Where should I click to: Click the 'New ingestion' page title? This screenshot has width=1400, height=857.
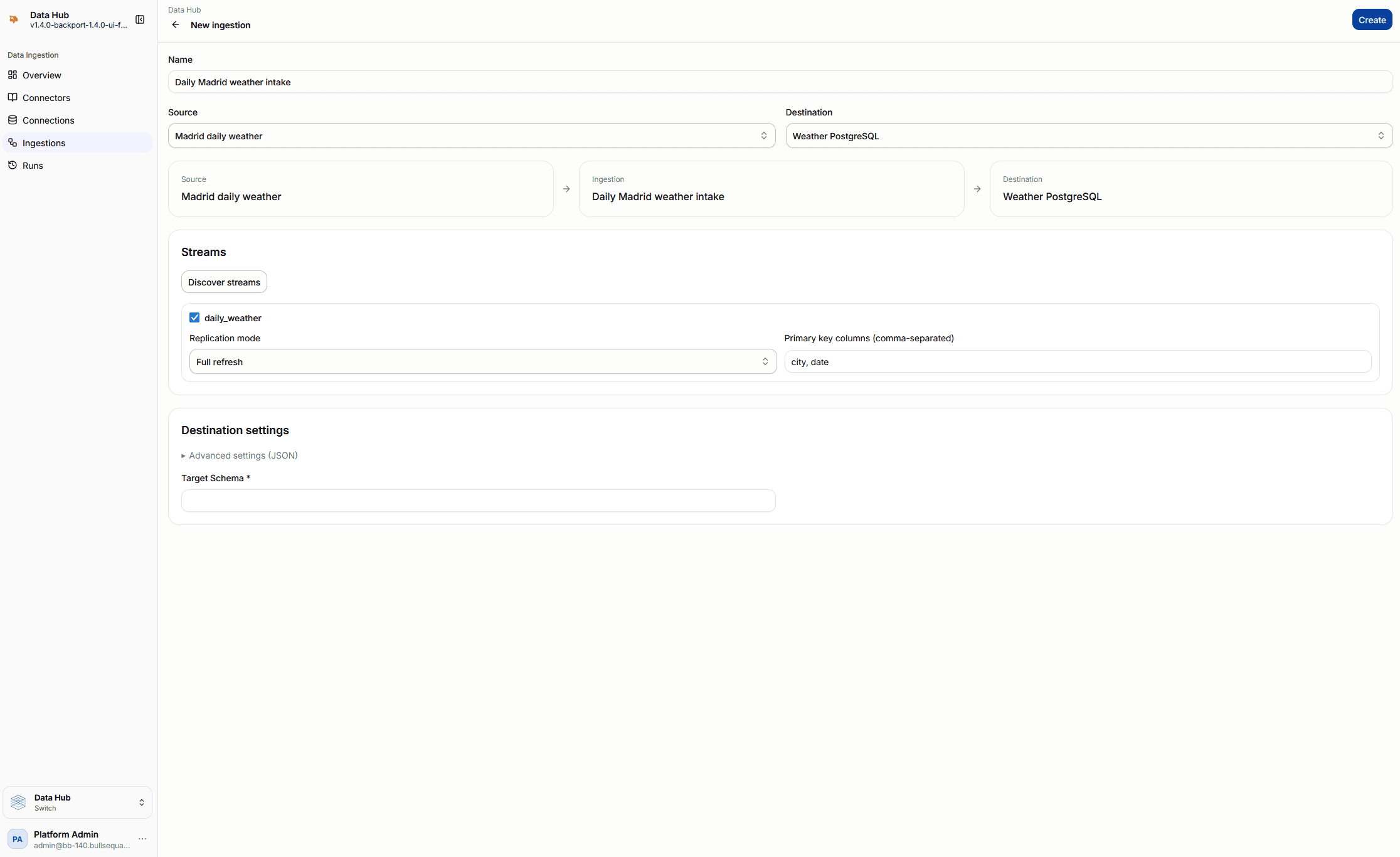[221, 25]
